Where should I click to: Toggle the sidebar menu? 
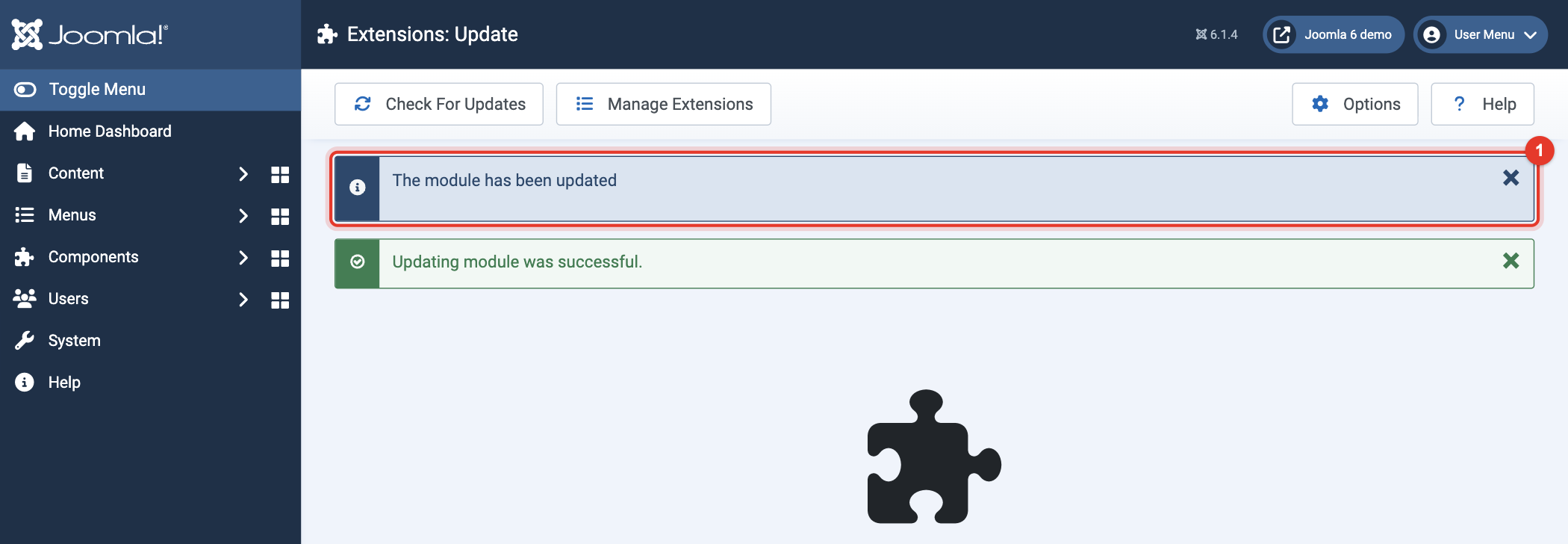[150, 90]
